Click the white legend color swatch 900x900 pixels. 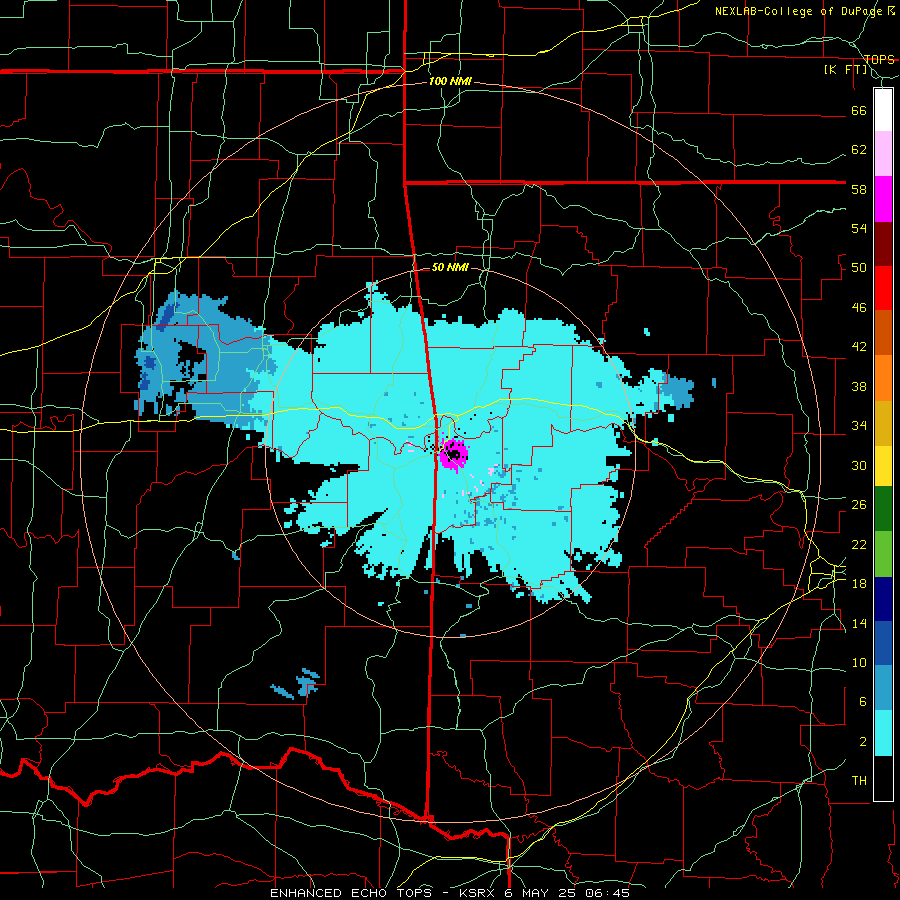(883, 110)
